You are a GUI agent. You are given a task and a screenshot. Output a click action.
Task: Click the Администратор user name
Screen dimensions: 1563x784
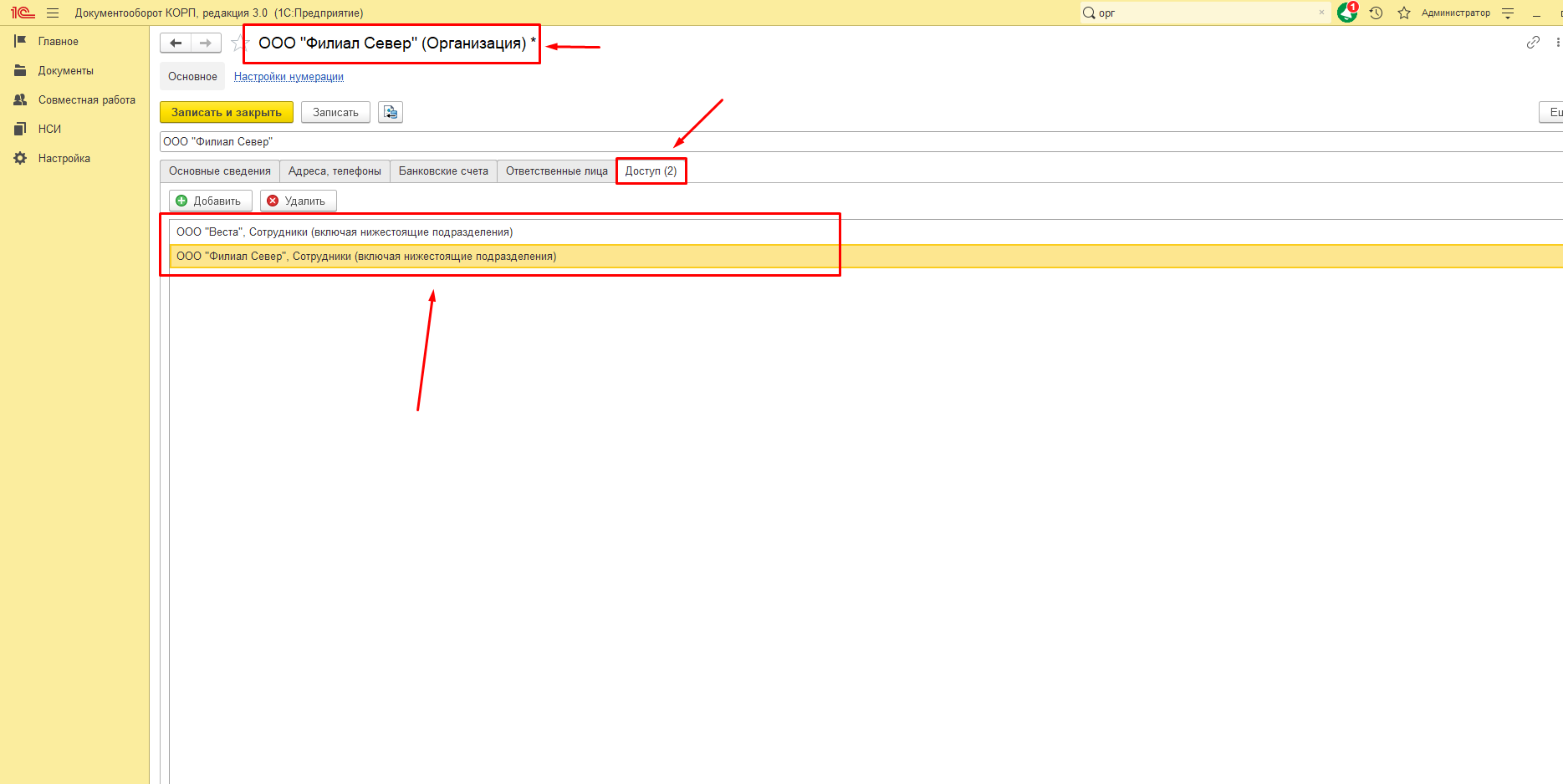[1456, 13]
